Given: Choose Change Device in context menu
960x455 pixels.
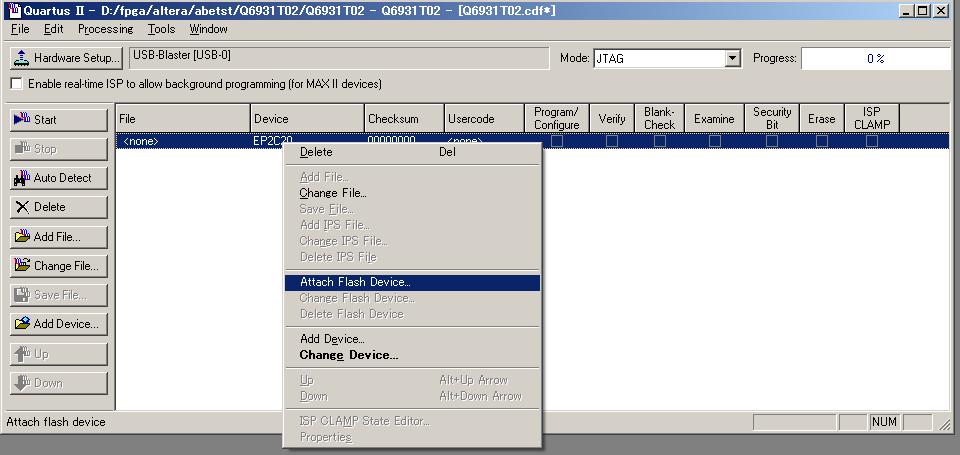Looking at the screenshot, I should pos(412,355).
